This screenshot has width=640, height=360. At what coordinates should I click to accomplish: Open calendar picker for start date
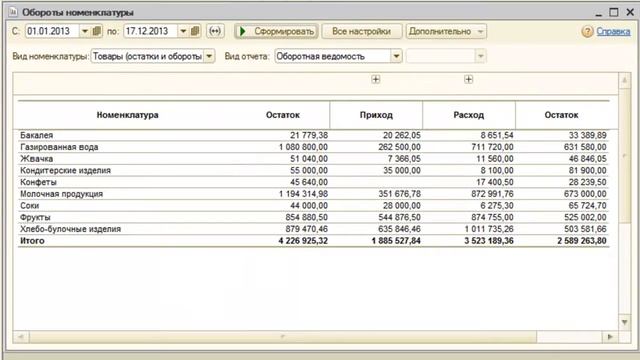[x=97, y=31]
